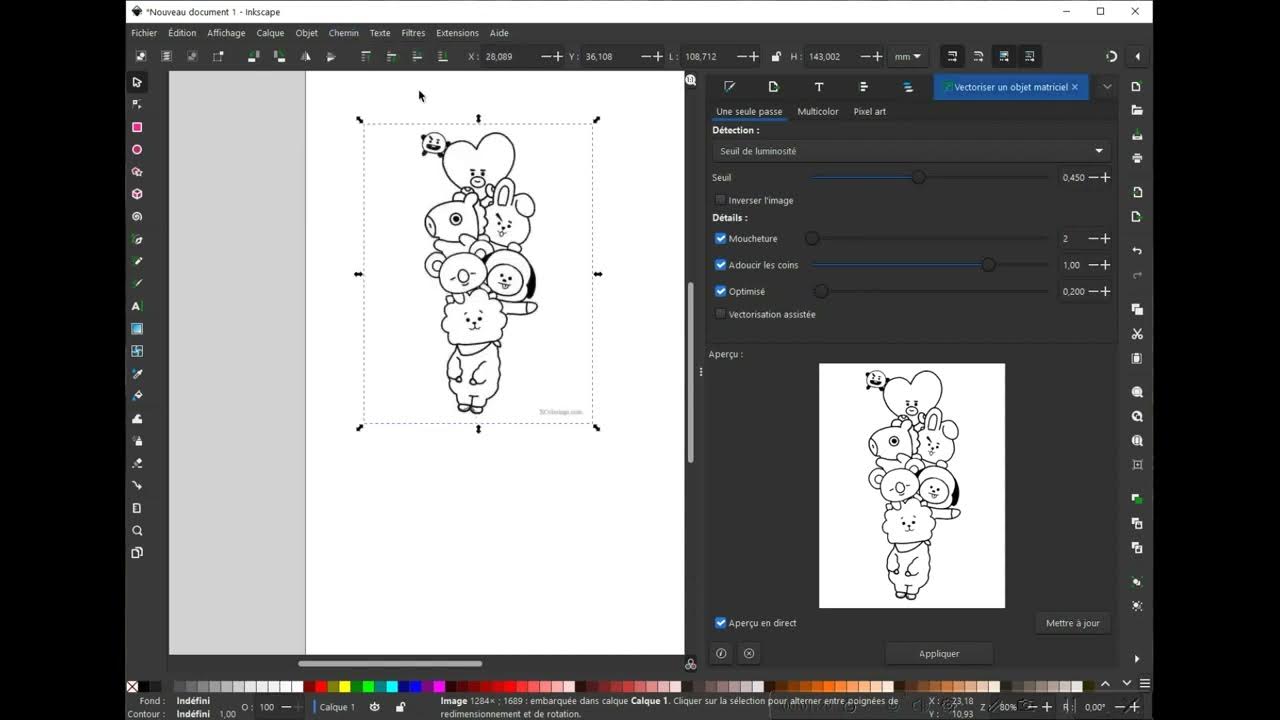Screen dimensions: 1280x720
Task: Pick the yellow swatch in the palette
Action: coord(345,686)
